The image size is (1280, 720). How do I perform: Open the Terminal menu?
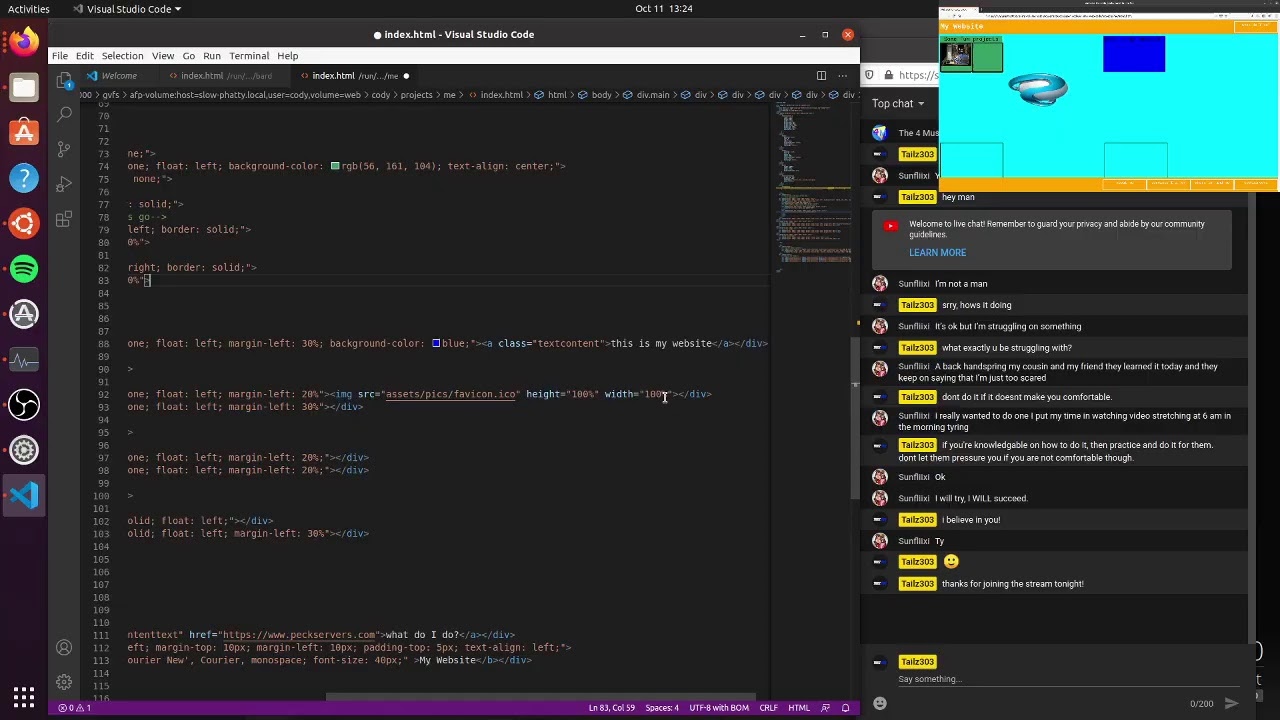click(249, 56)
